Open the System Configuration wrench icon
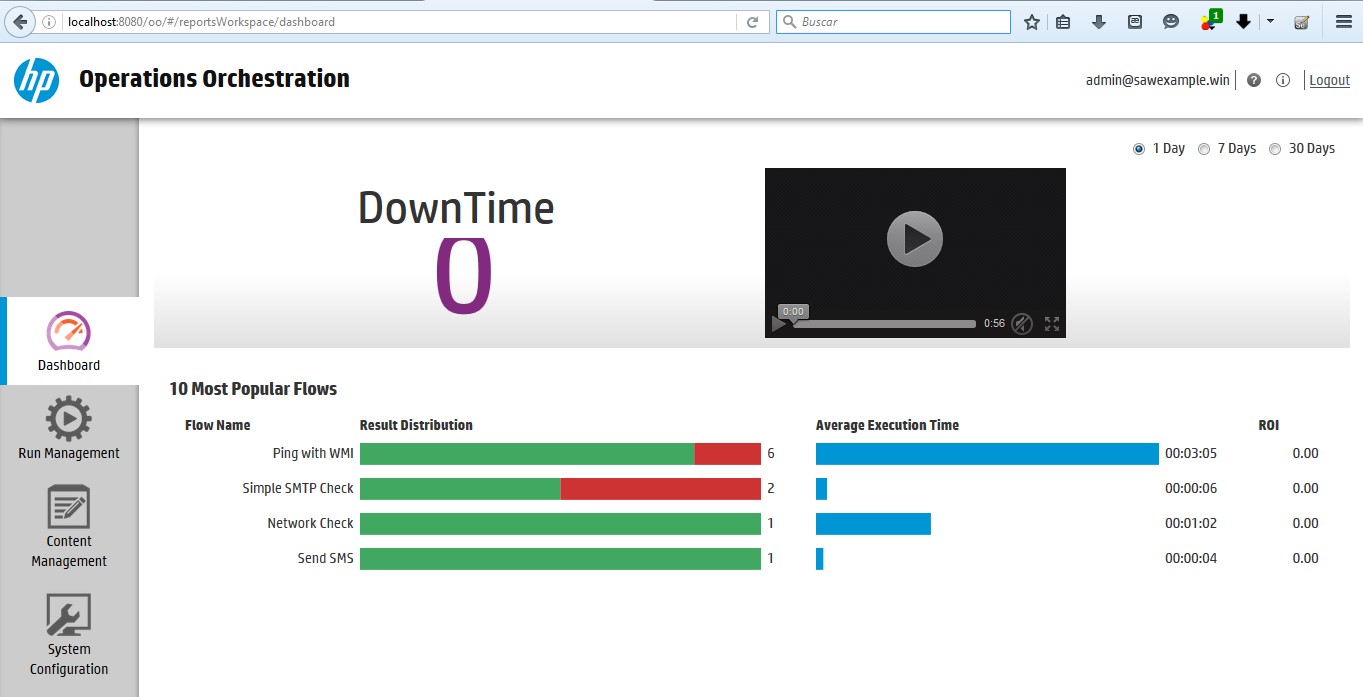This screenshot has width=1363, height=697. [68, 615]
